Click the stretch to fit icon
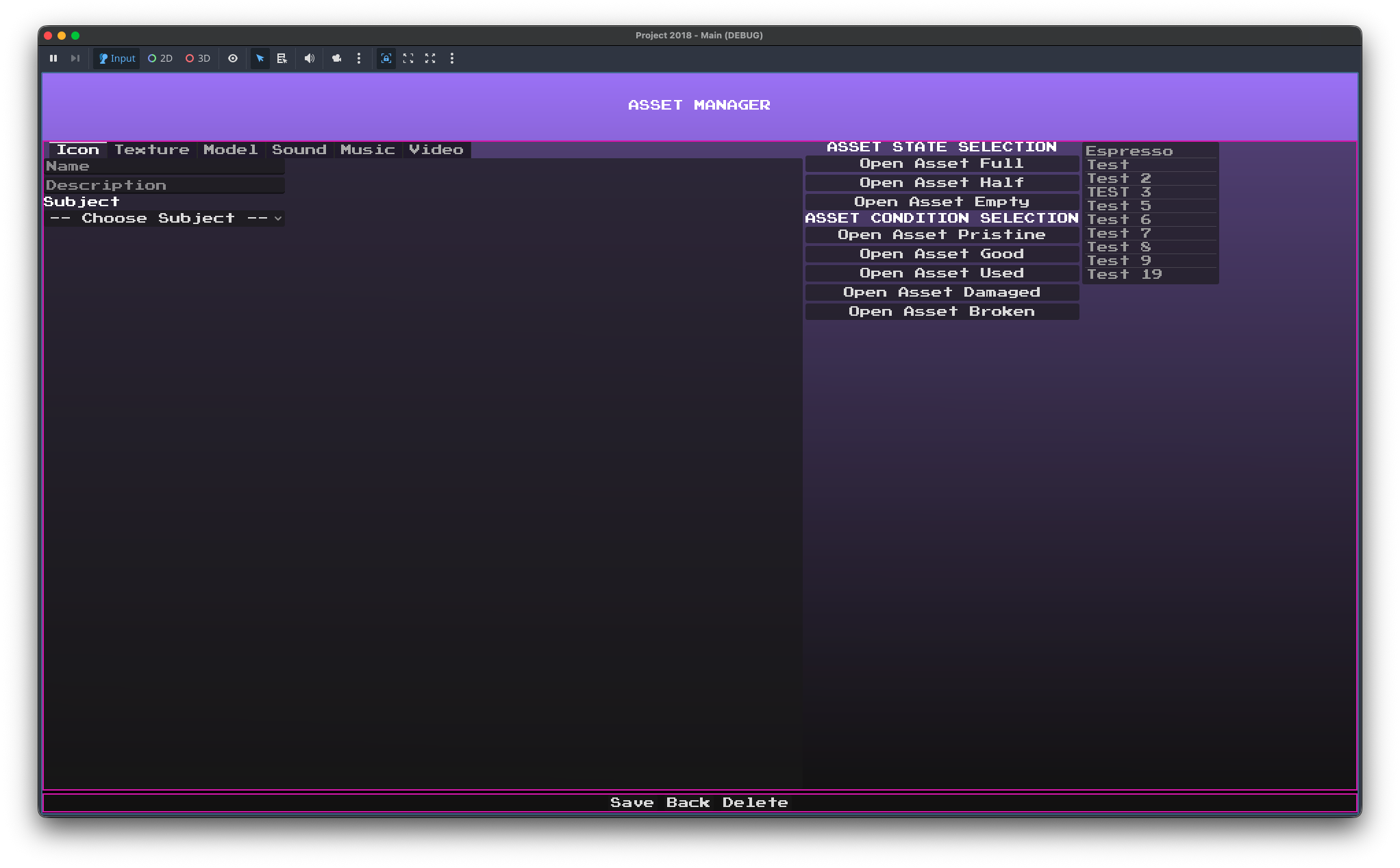Screen dimensions: 1400x868 [x=408, y=58]
